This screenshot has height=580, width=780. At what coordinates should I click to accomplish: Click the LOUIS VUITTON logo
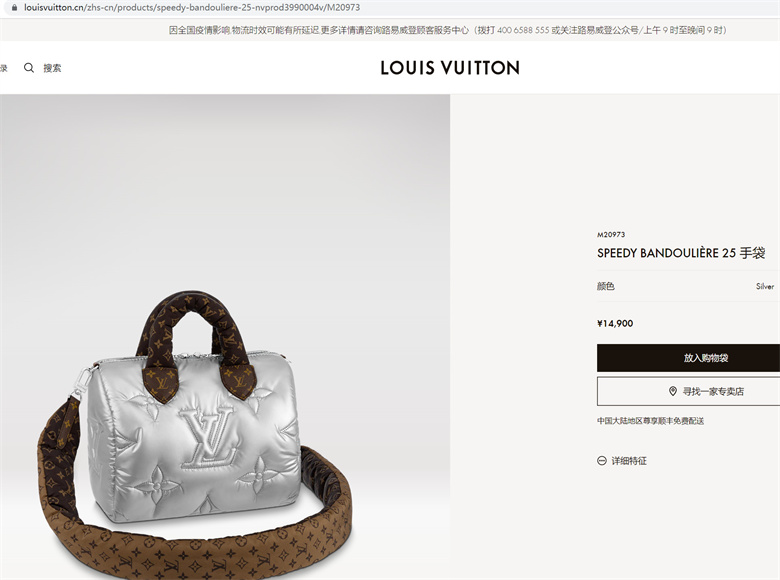pyautogui.click(x=450, y=68)
